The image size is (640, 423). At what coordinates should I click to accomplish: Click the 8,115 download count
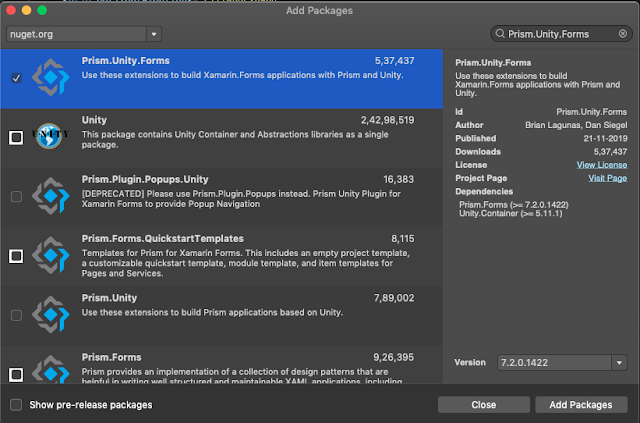tap(402, 238)
